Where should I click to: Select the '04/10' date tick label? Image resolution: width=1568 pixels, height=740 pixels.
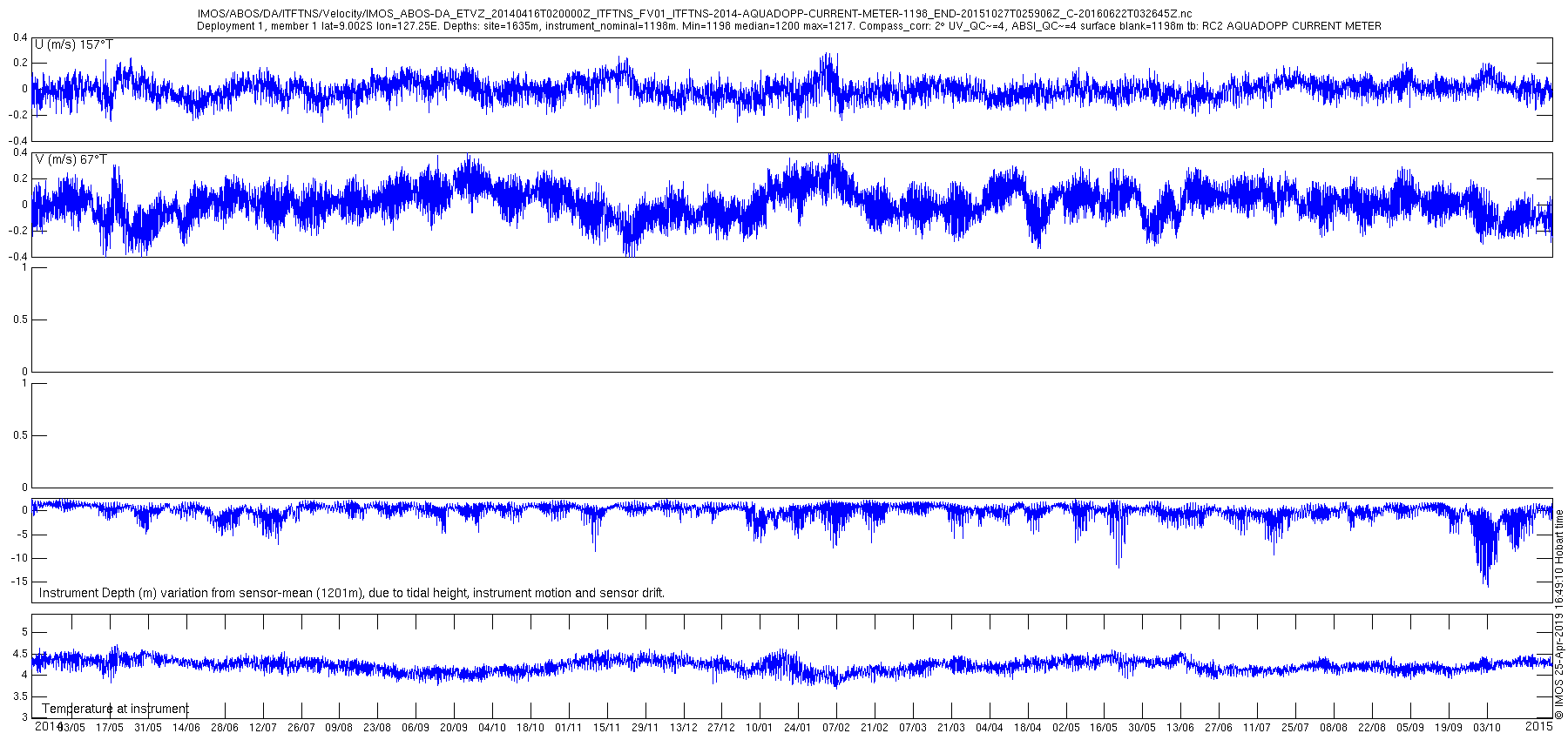pos(492,728)
